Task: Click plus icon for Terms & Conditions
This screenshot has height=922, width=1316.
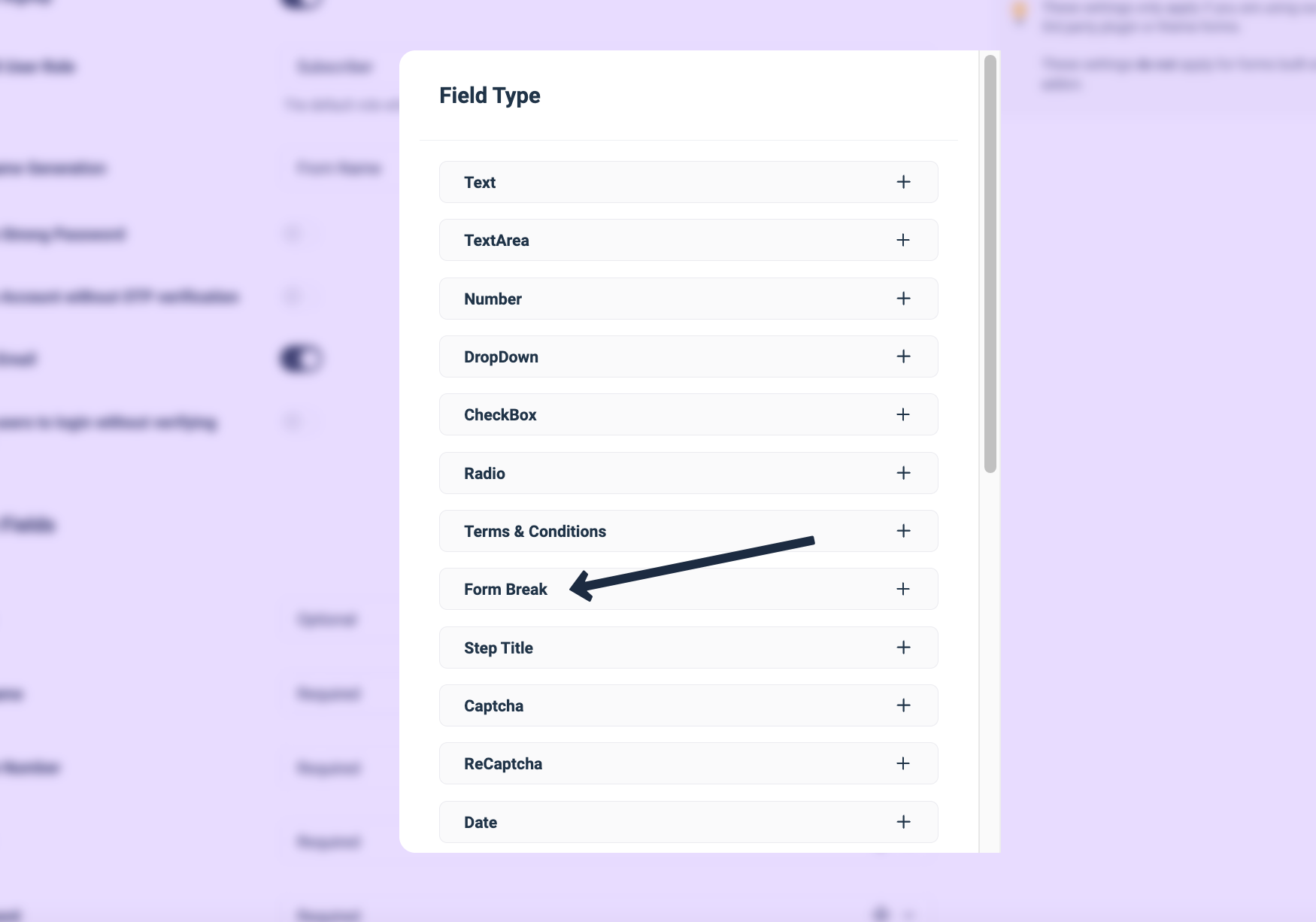Action: pyautogui.click(x=903, y=531)
